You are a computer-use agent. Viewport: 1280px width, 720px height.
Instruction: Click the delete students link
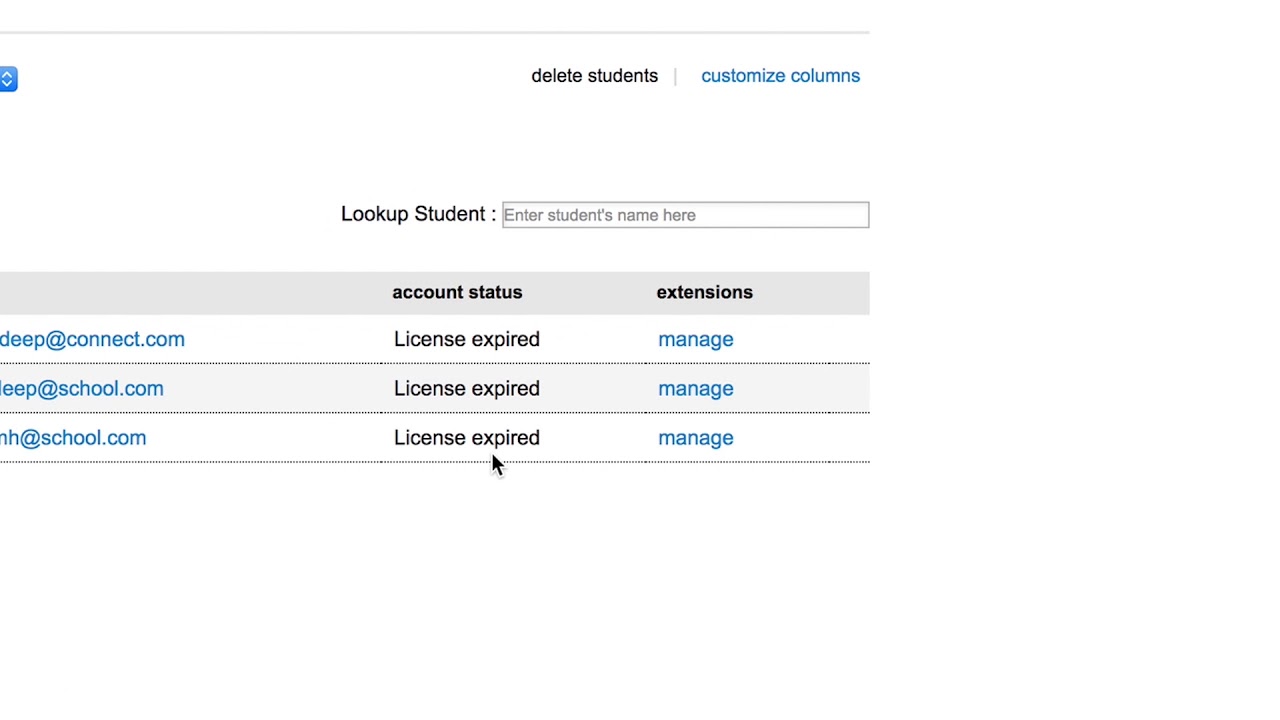(594, 76)
